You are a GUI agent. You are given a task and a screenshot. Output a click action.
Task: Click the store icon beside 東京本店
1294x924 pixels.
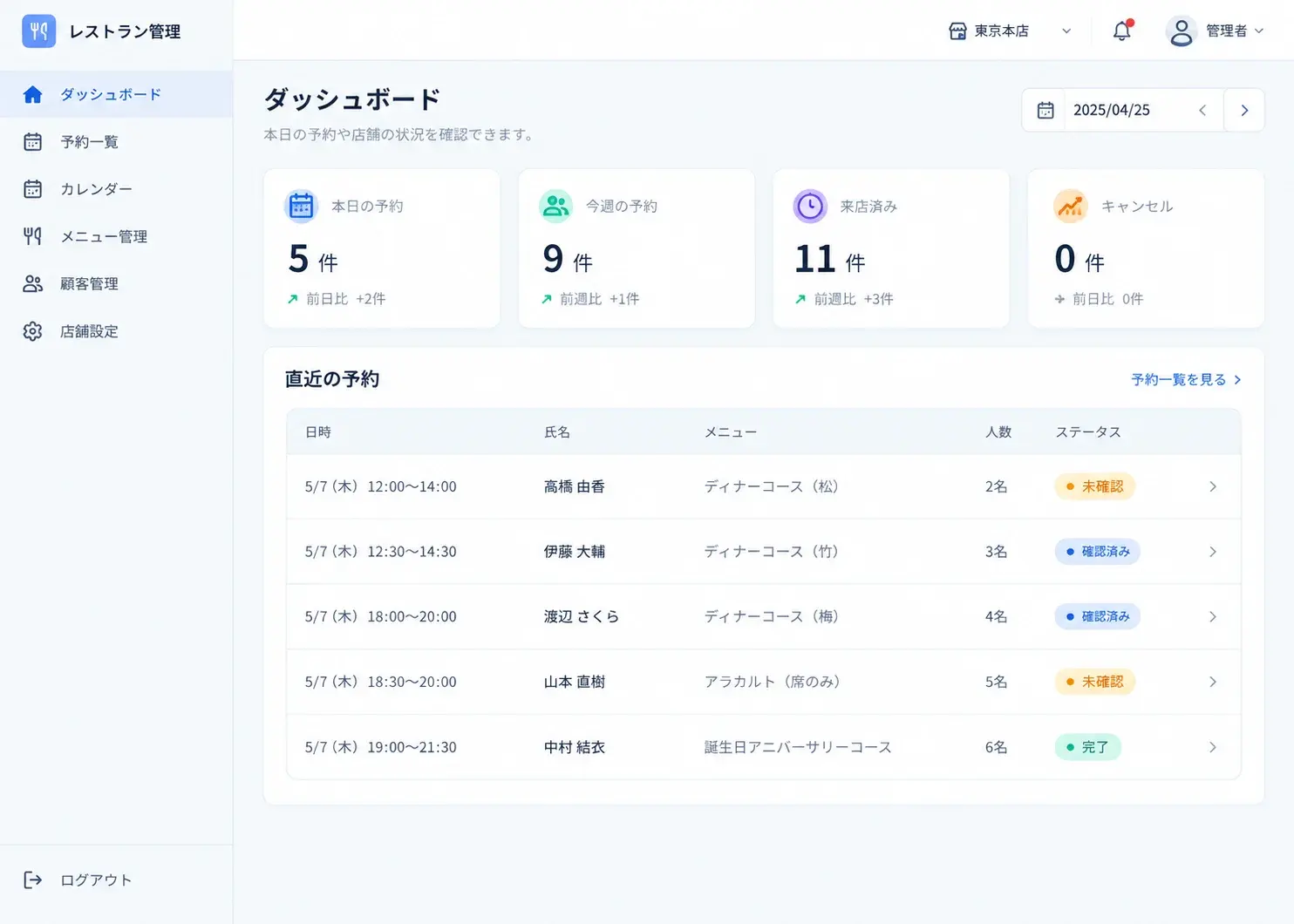957,31
